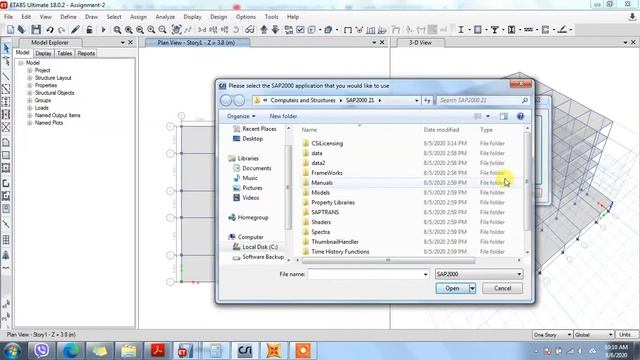Click the Name column header

point(309,130)
